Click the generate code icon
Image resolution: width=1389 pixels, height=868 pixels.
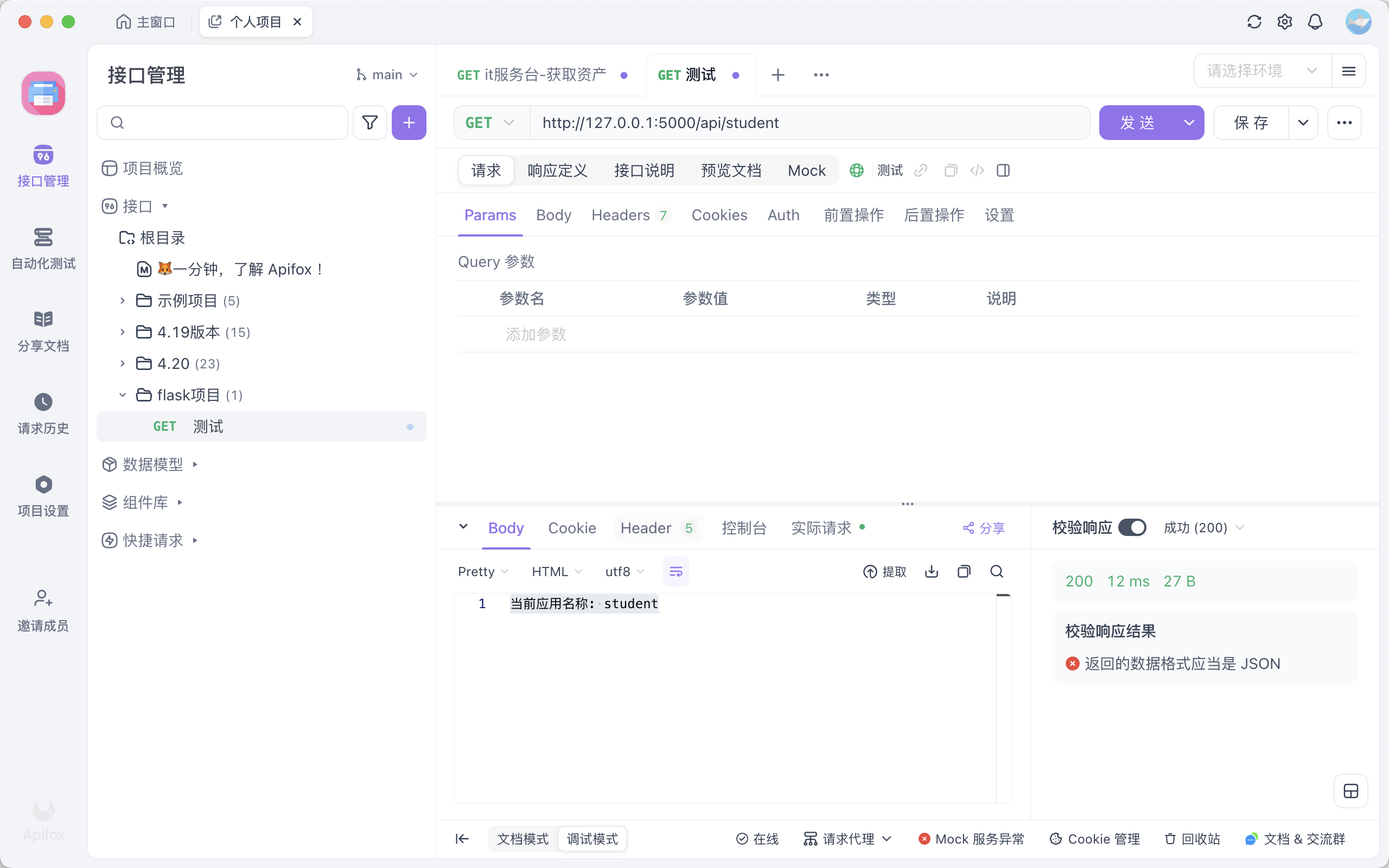click(977, 170)
